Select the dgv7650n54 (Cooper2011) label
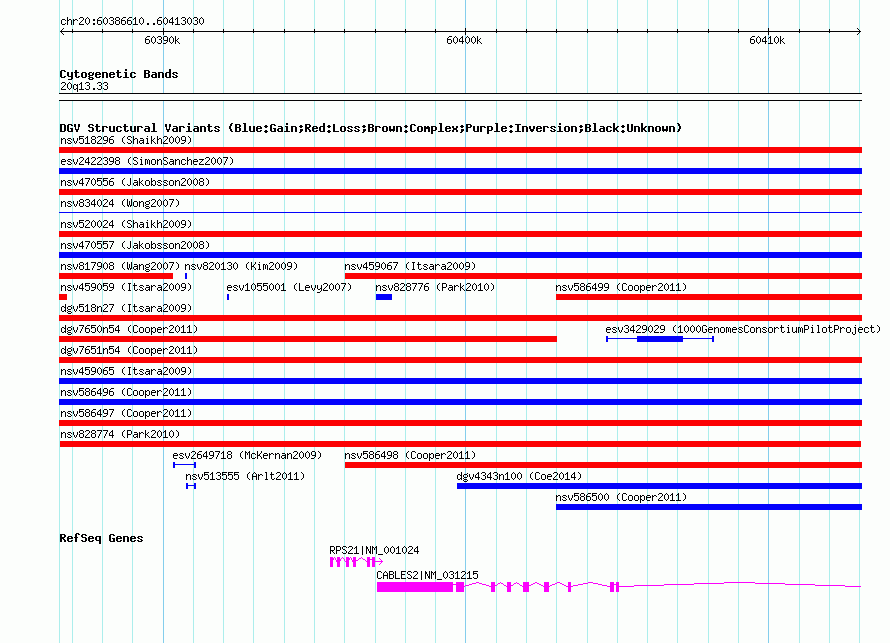The height and width of the screenshot is (643, 890). 129,329
